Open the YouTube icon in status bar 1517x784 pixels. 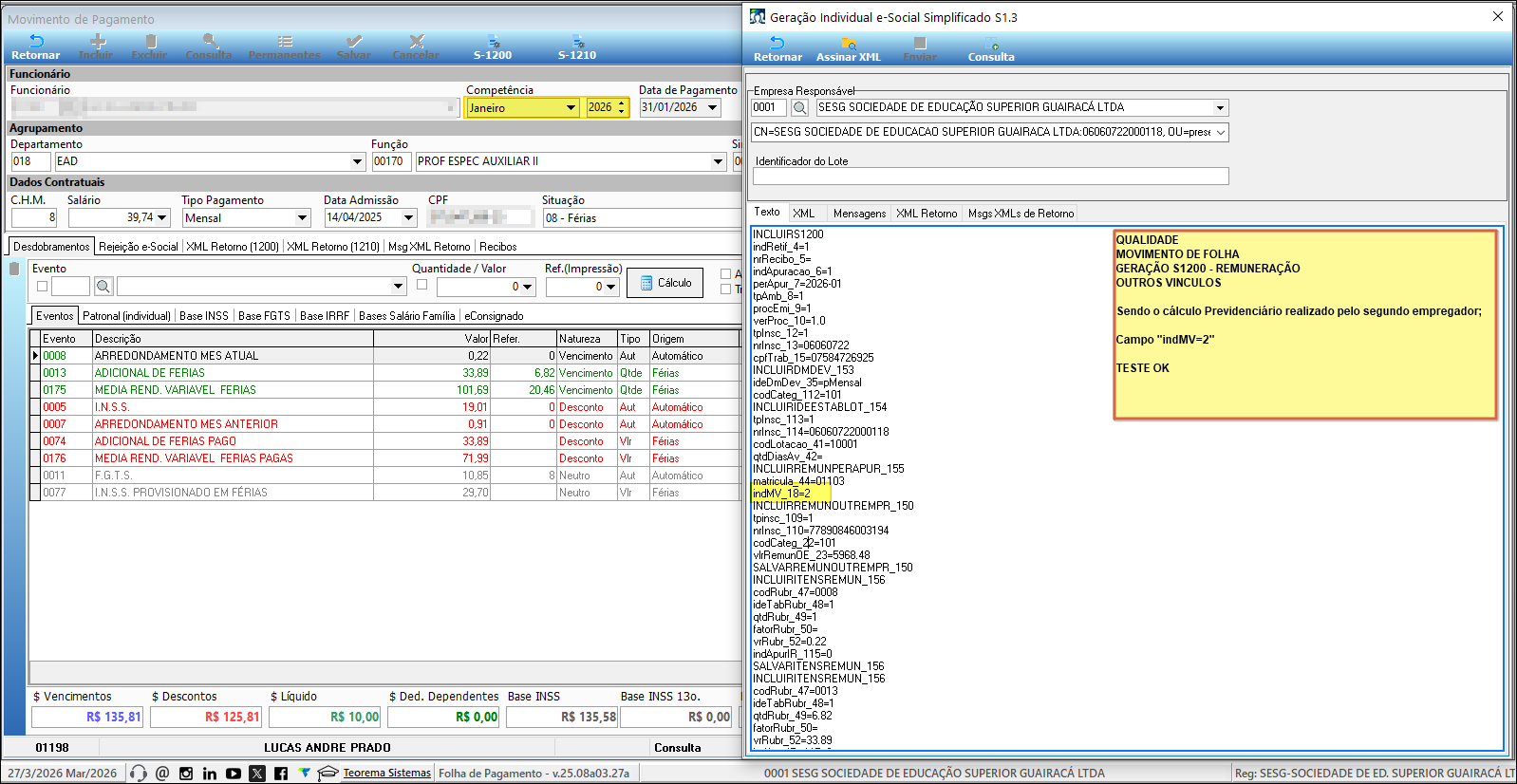pos(234,774)
